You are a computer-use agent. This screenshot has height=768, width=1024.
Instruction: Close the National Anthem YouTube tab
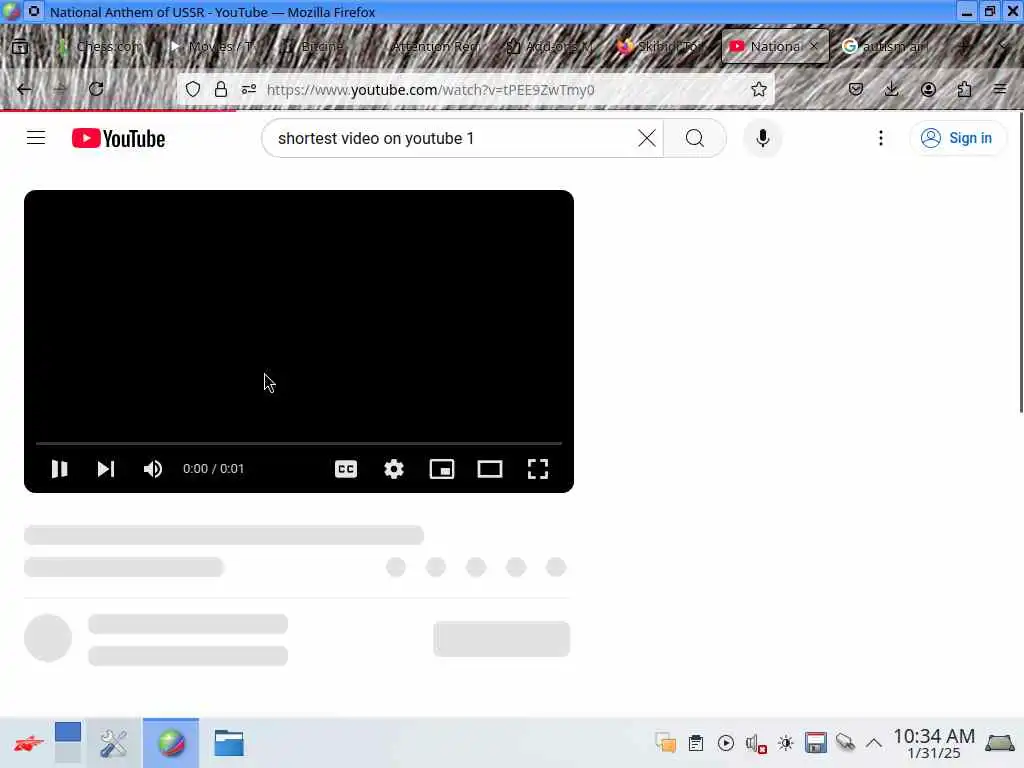pos(814,46)
